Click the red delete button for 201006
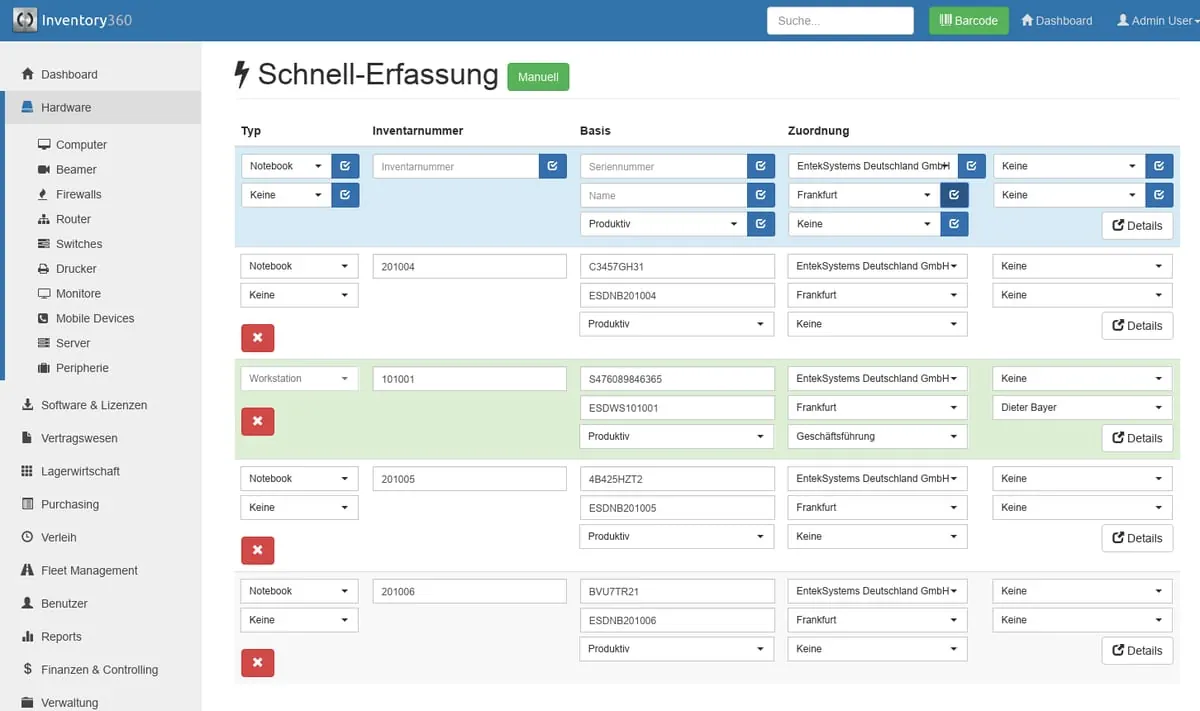Image resolution: width=1200 pixels, height=711 pixels. pyautogui.click(x=257, y=662)
